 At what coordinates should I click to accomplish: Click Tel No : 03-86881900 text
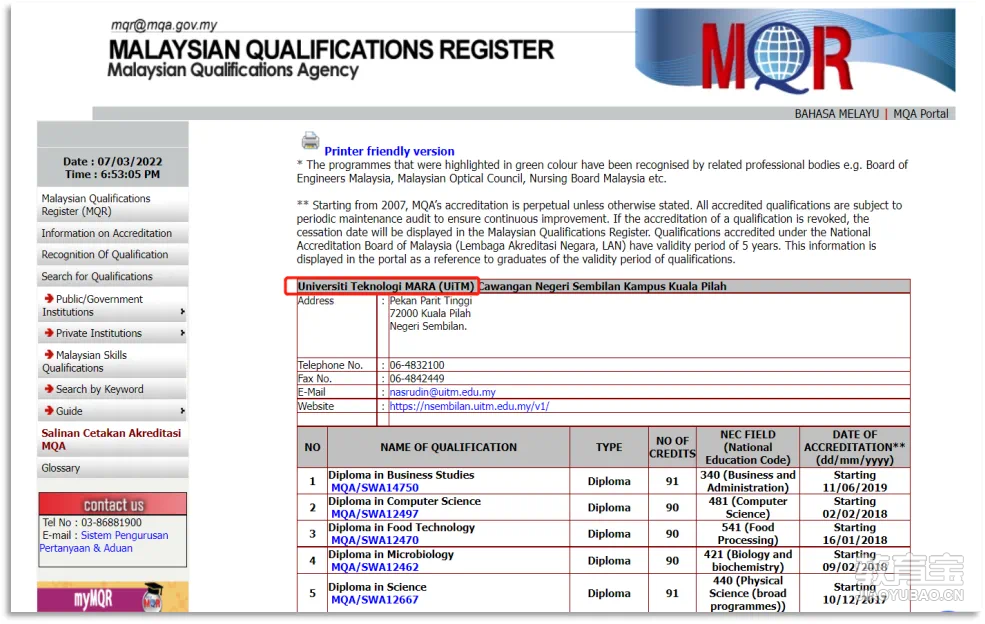(92, 523)
